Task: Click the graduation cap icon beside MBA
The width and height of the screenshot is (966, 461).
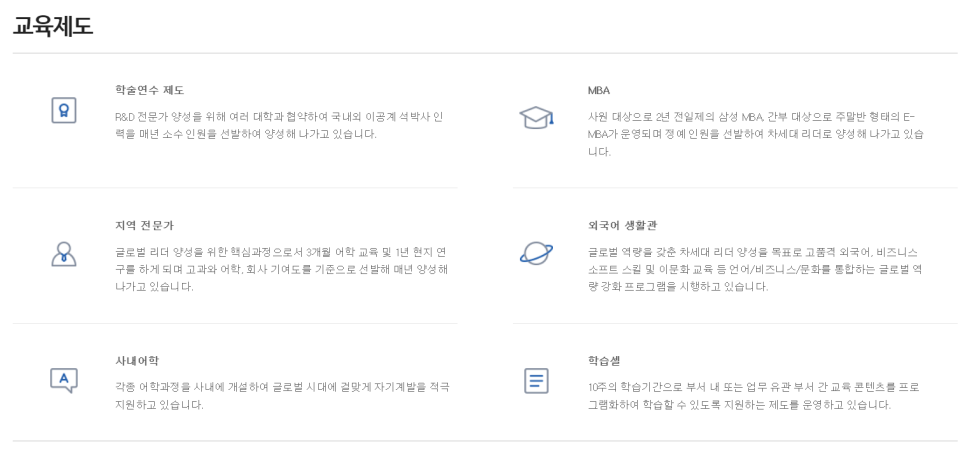Action: pyautogui.click(x=535, y=118)
